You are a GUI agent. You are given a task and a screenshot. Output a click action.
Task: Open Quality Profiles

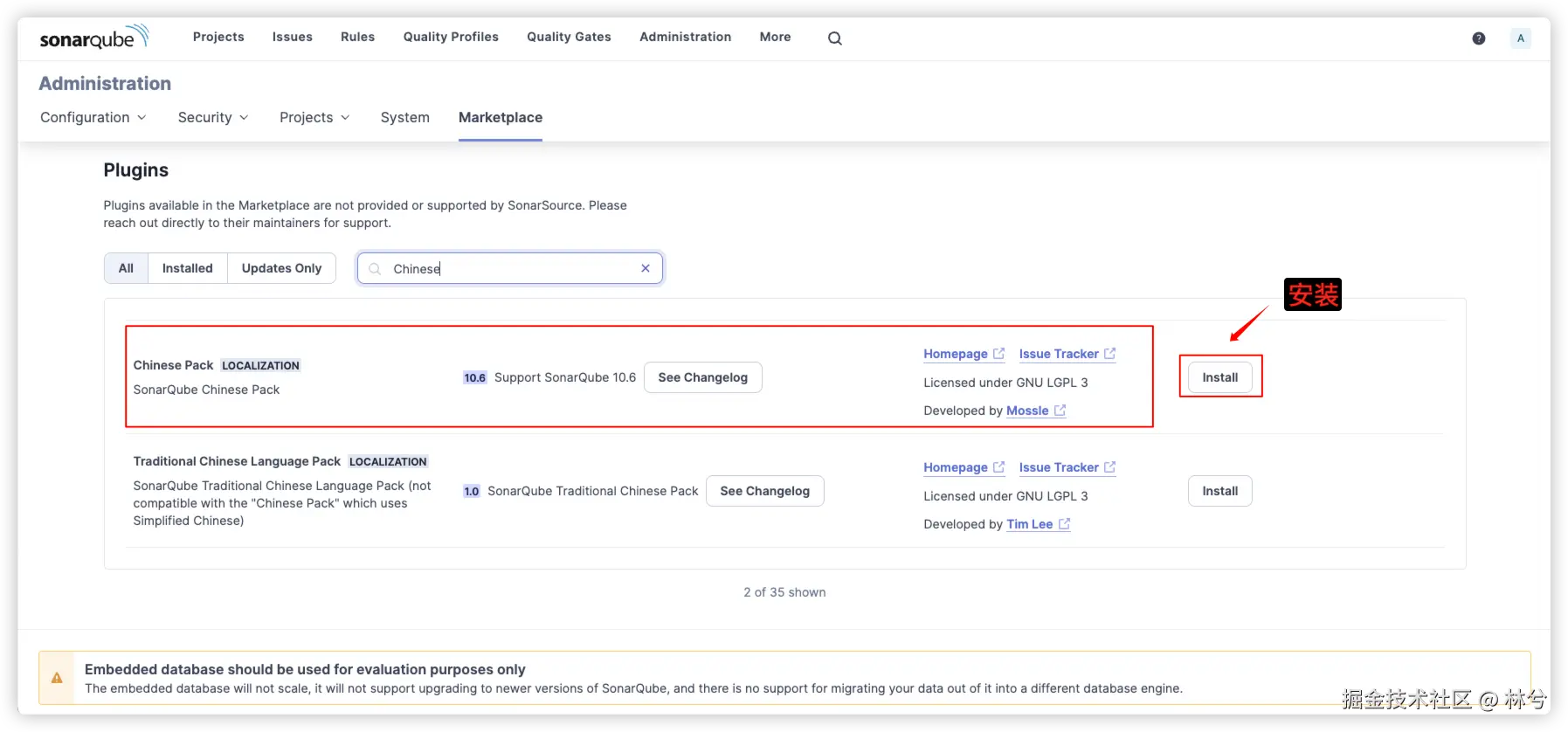pos(451,37)
